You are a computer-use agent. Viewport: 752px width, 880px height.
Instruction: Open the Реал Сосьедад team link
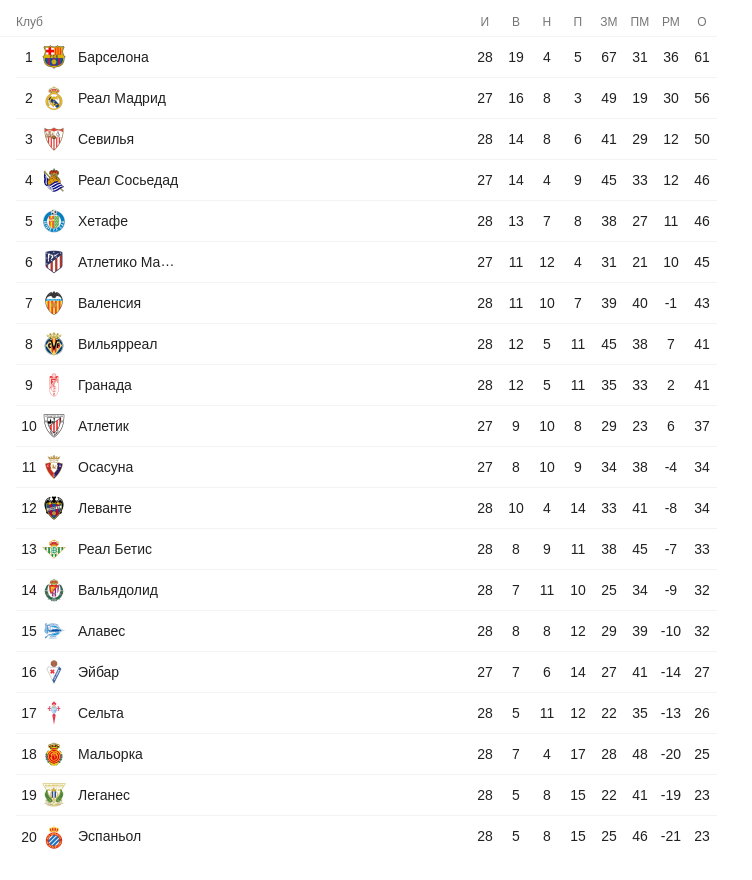point(128,180)
